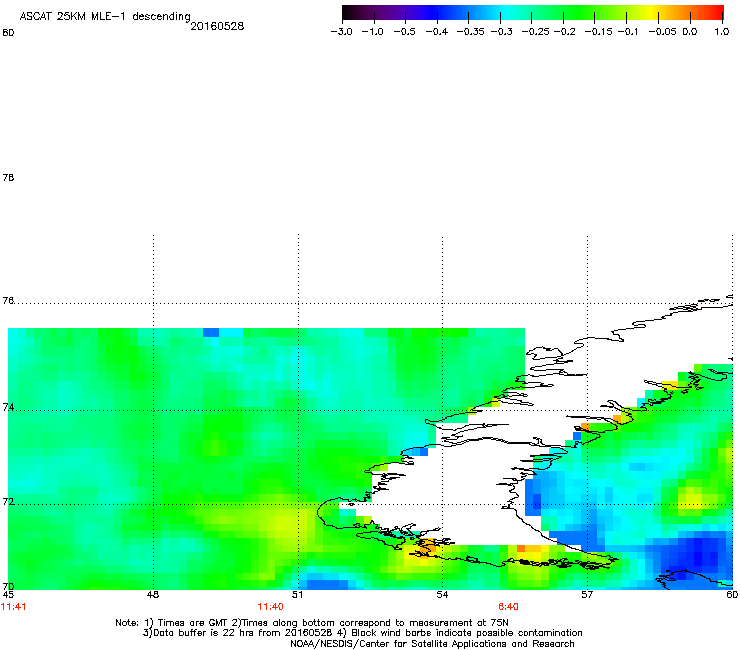Click the red end of the colorbar
Screen dimensions: 740x650
click(715, 13)
